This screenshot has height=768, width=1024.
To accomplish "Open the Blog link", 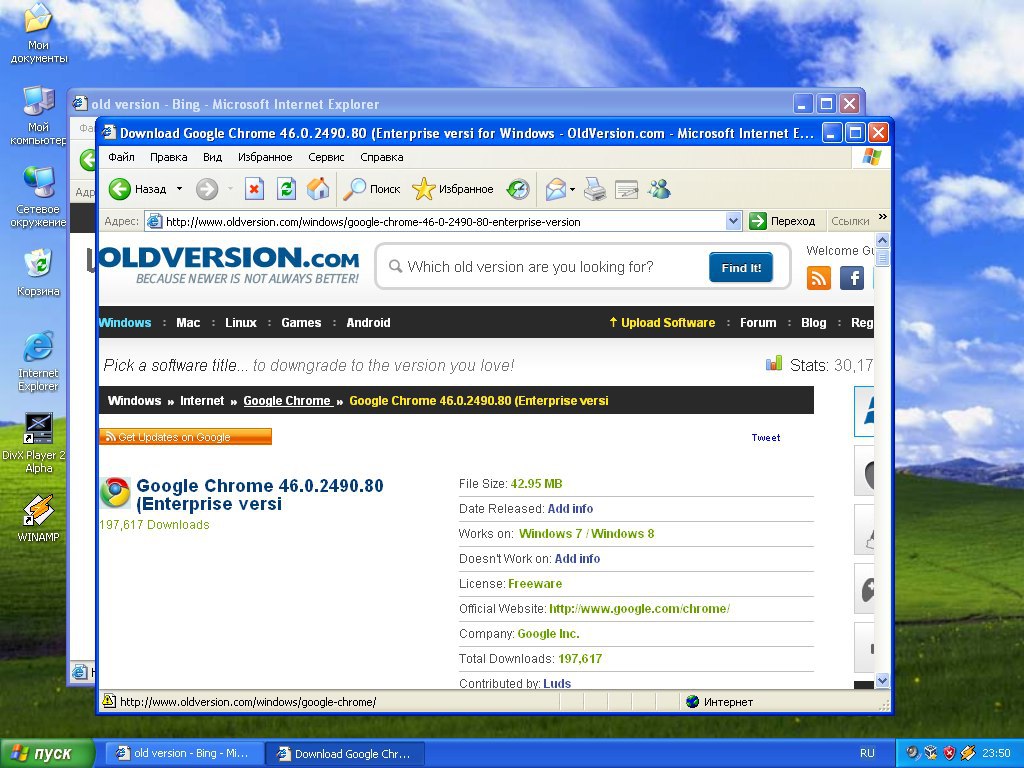I will pos(814,323).
